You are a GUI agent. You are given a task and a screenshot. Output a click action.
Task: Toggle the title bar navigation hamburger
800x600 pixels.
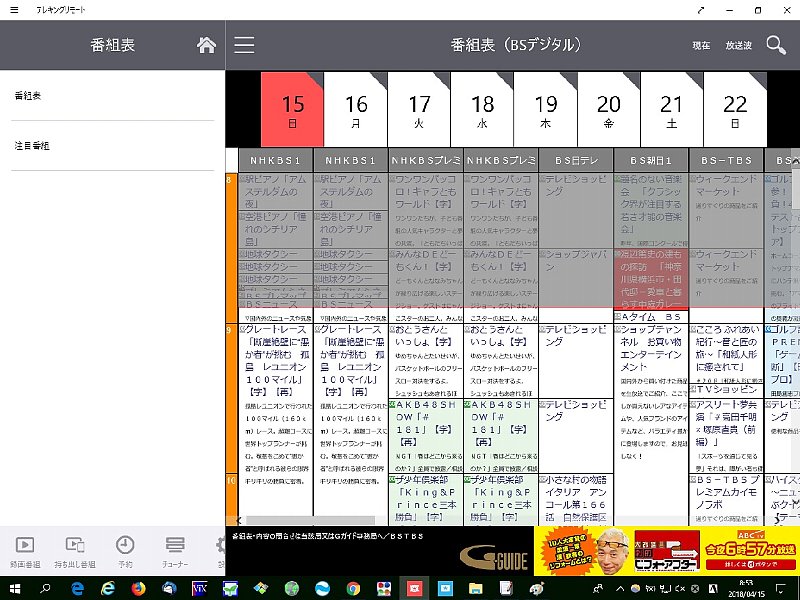click(x=14, y=10)
